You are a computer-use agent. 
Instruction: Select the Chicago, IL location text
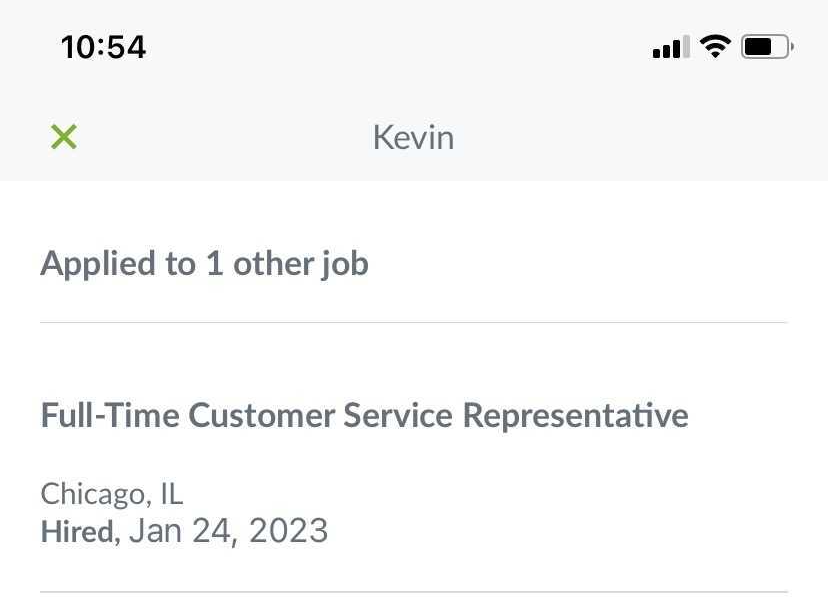[x=112, y=495]
